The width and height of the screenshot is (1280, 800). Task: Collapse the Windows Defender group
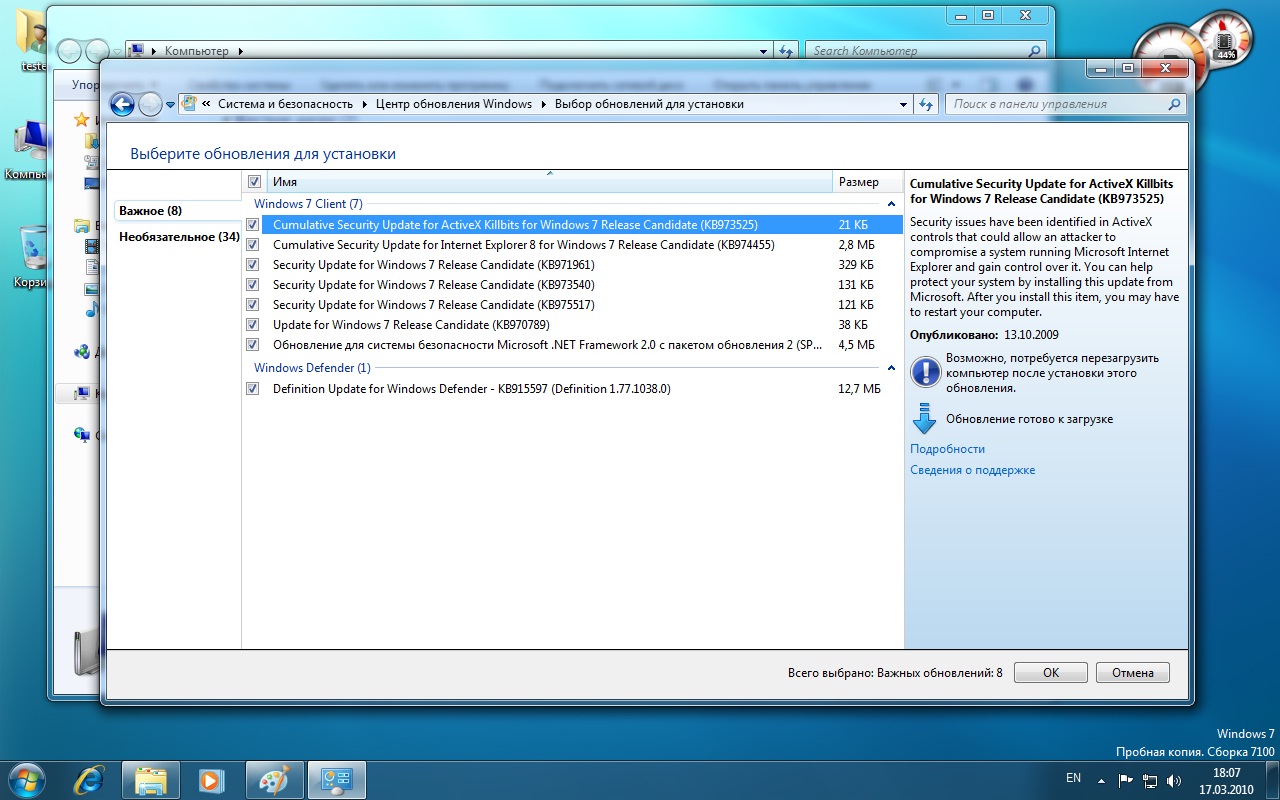[891, 368]
